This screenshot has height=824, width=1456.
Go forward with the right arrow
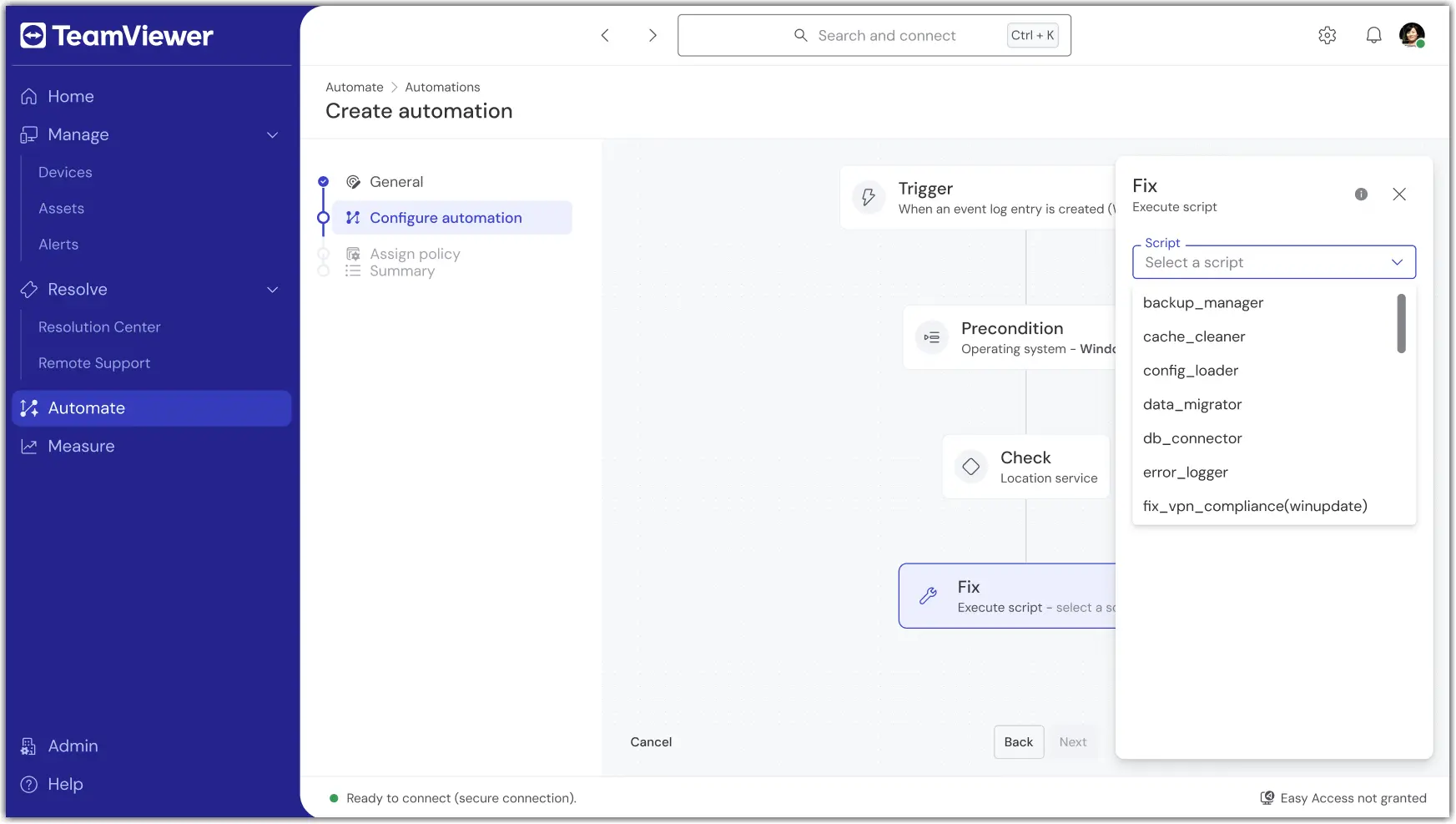[x=652, y=35]
